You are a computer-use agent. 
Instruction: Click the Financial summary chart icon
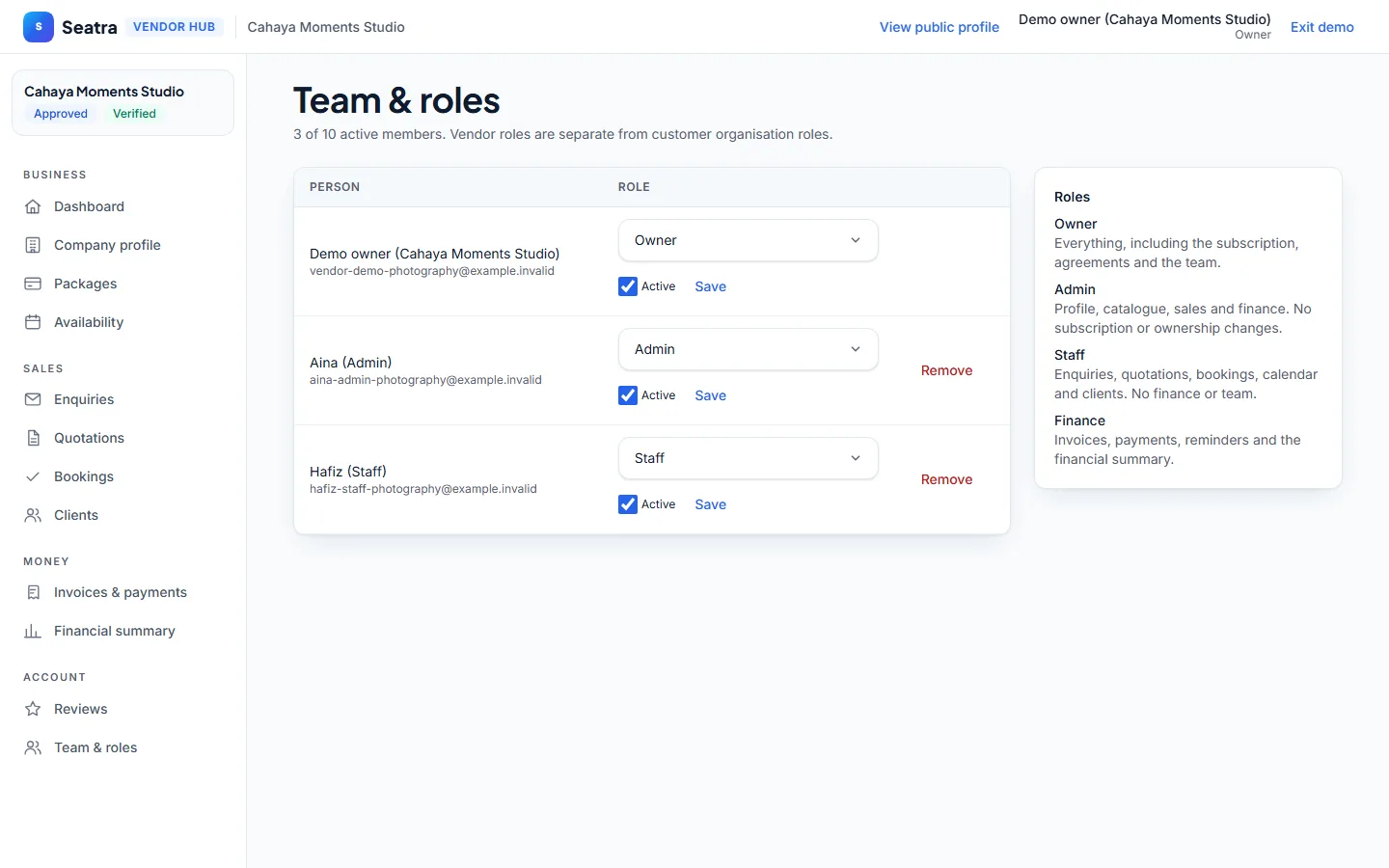(33, 631)
